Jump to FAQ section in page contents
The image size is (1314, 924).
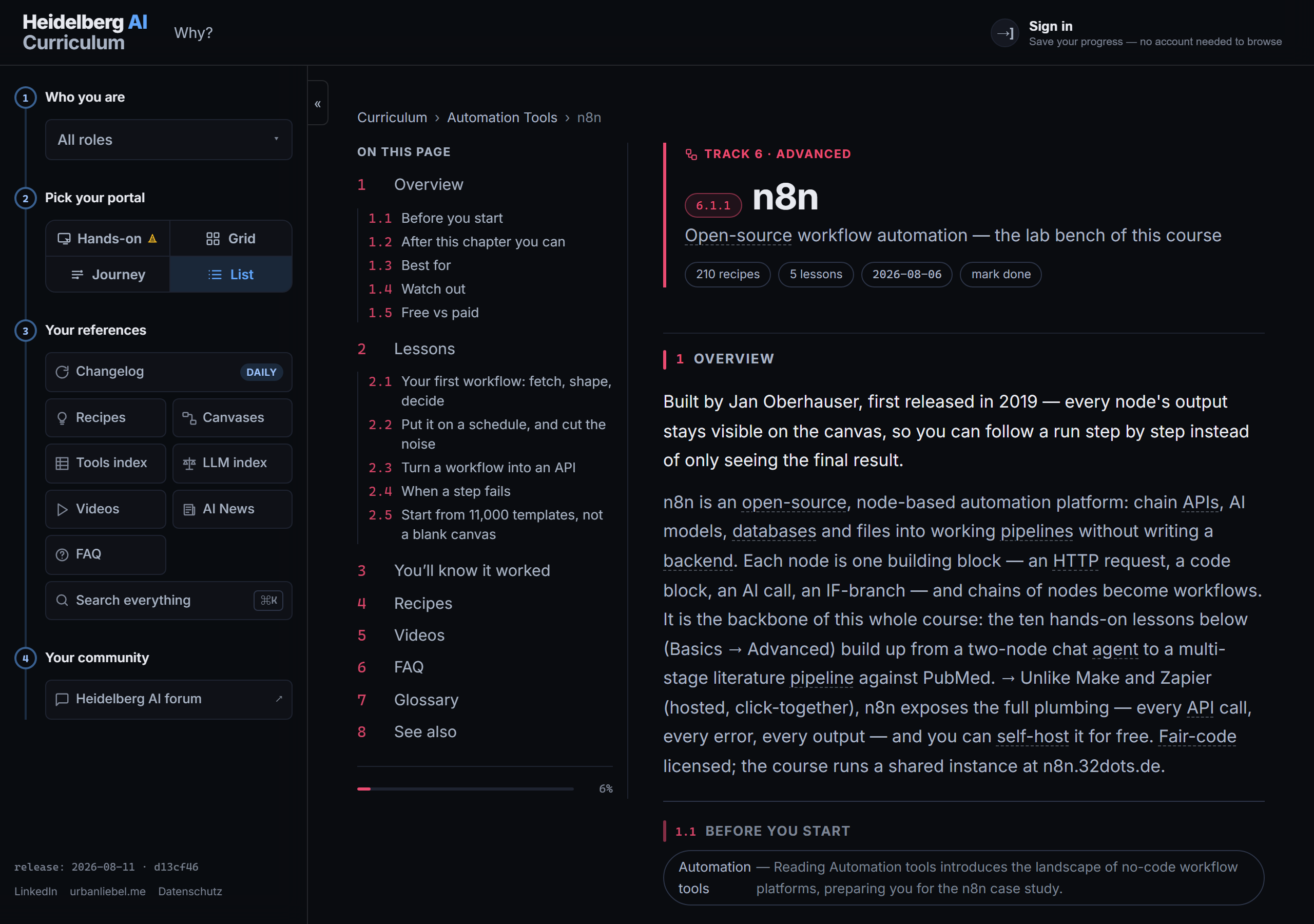click(409, 667)
